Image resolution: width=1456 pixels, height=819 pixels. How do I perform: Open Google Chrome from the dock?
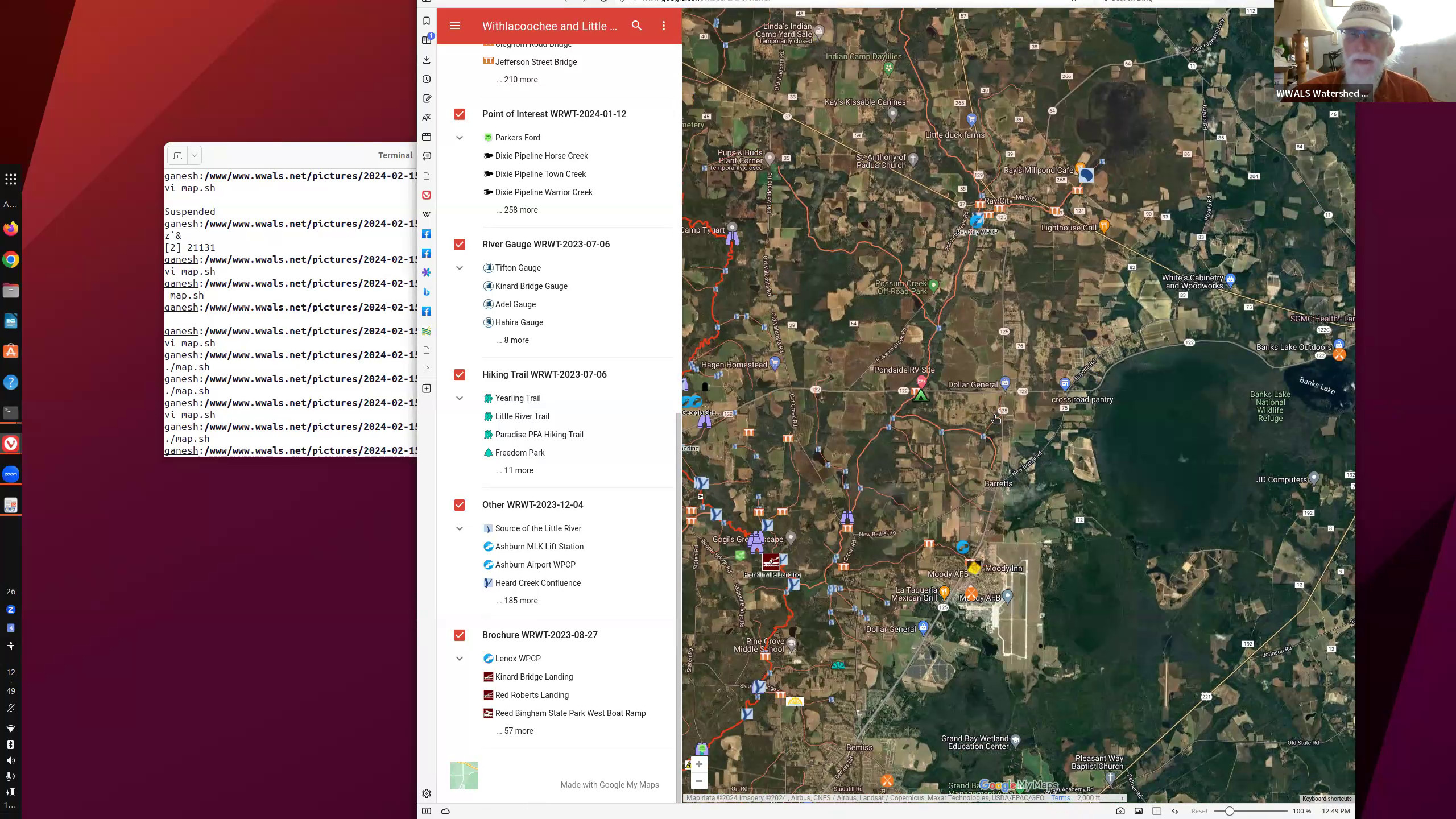point(11,260)
